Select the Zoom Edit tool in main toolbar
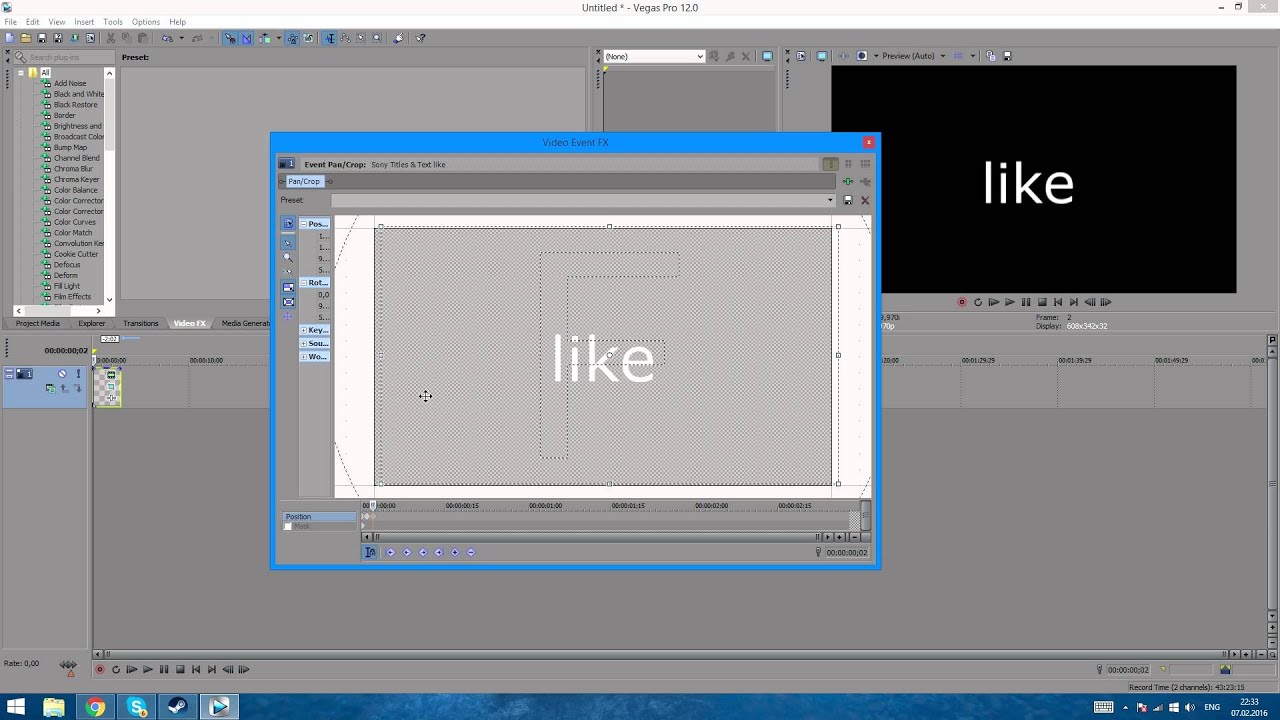1280x720 pixels. click(x=377, y=38)
